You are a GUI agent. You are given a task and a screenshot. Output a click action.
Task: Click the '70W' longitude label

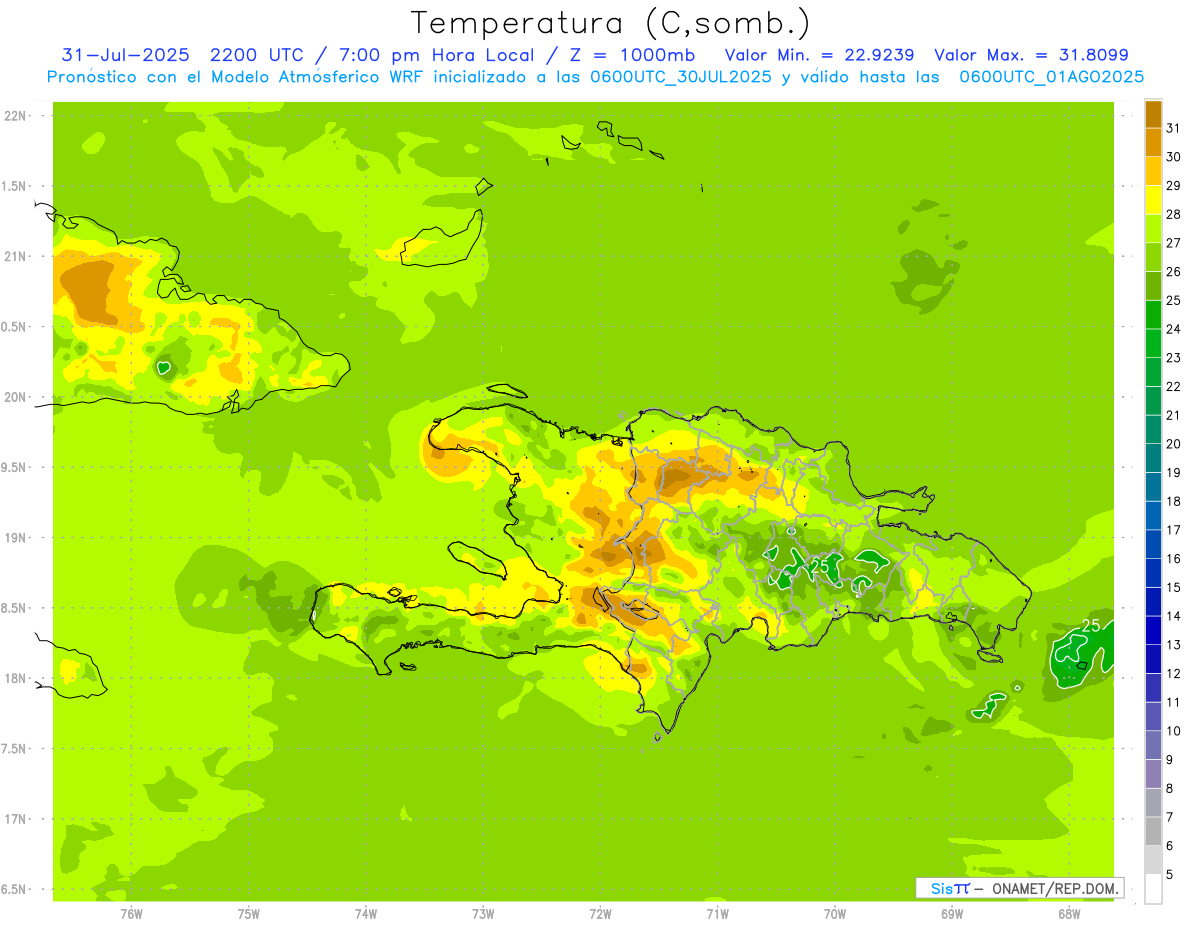(835, 913)
